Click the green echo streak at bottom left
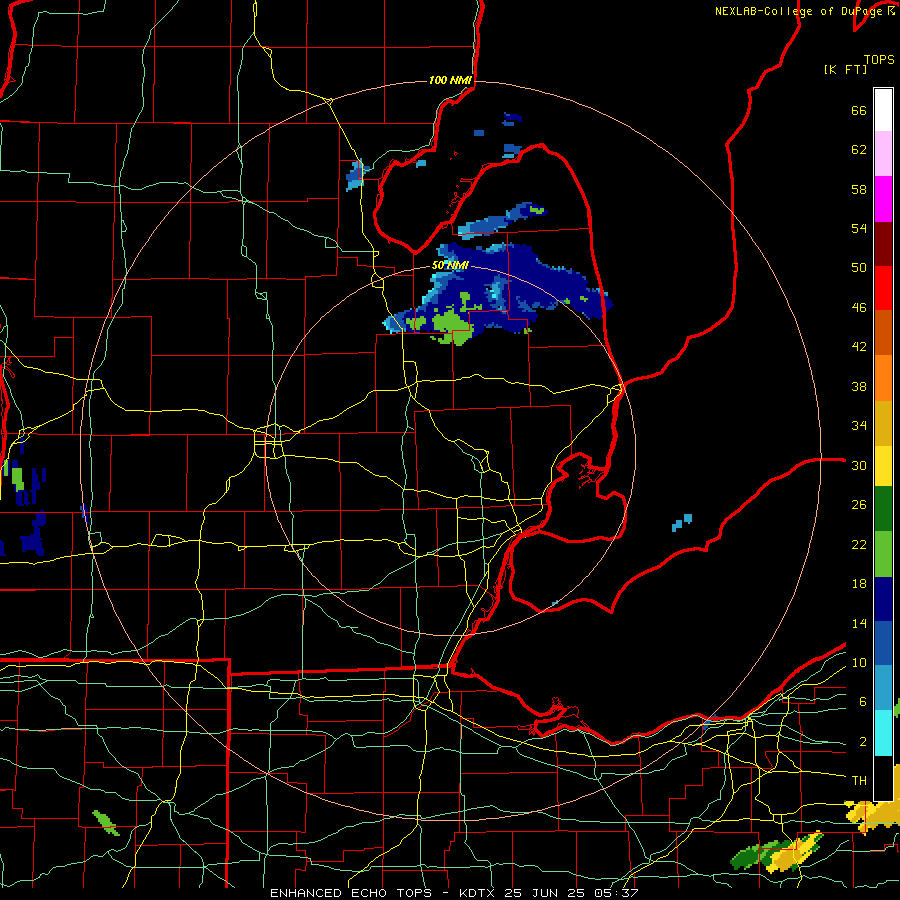 pos(106,823)
